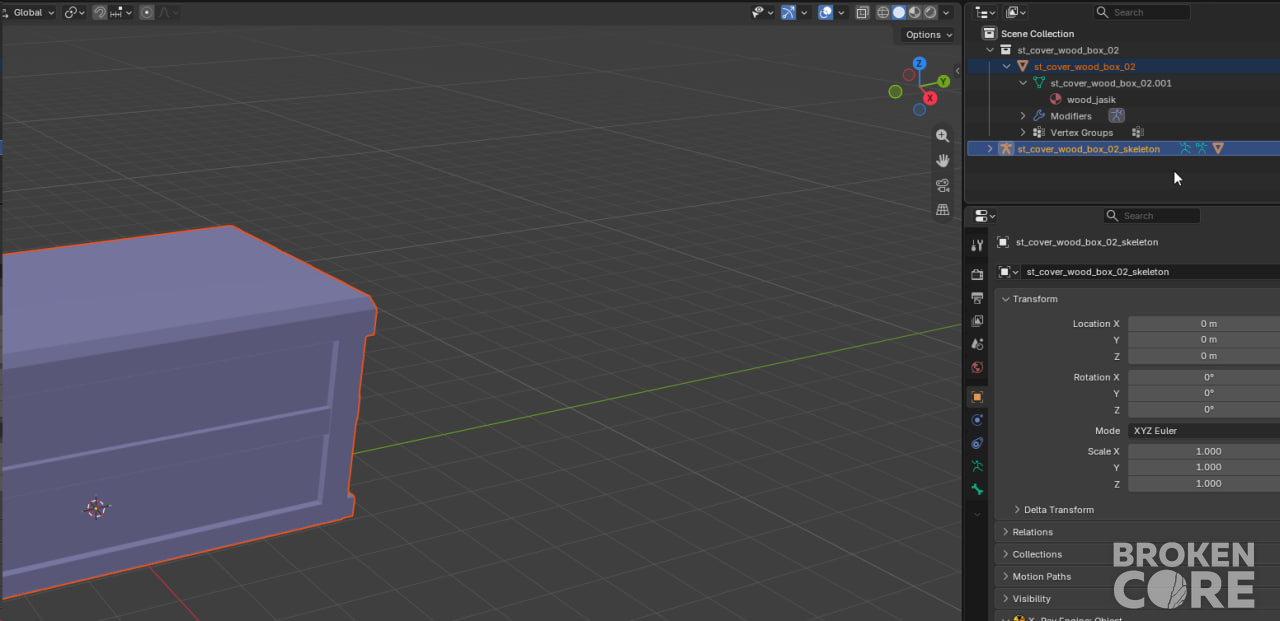Screen dimensions: 1280x621
Task: Toggle the camera view icon
Action: (942, 185)
